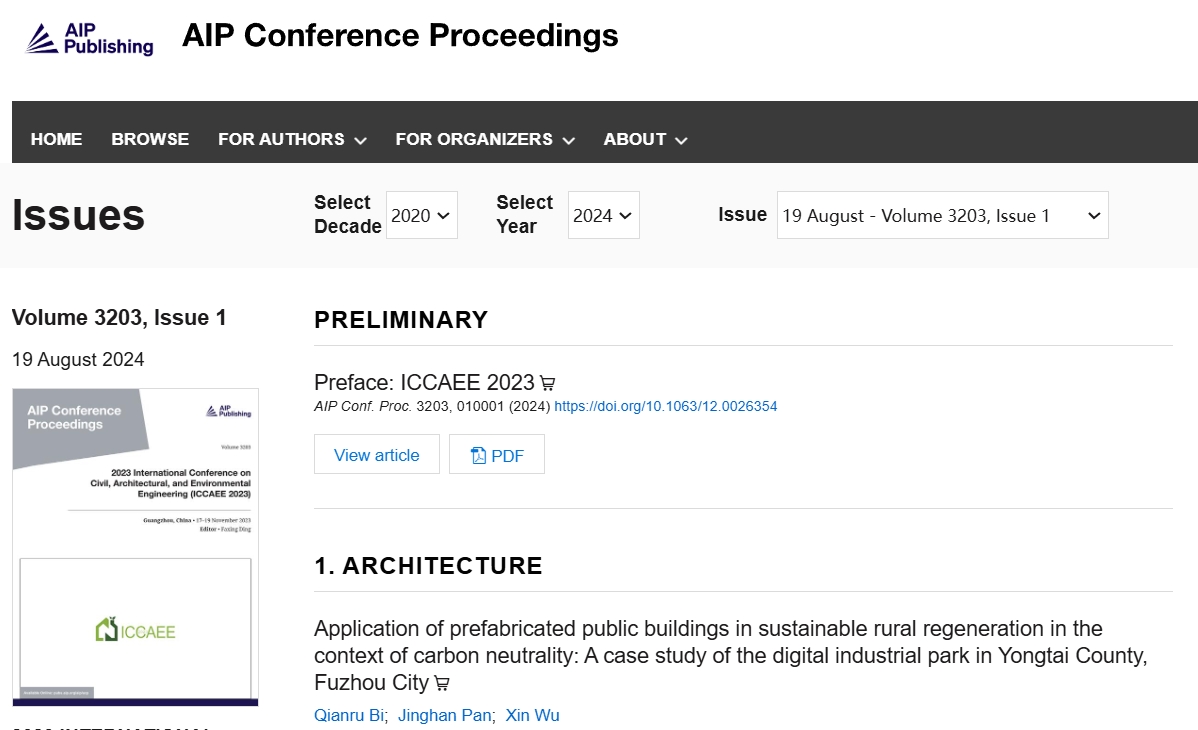The height and width of the screenshot is (730, 1198).
Task: Expand the FOR ORGANIZERS menu
Action: [x=485, y=139]
